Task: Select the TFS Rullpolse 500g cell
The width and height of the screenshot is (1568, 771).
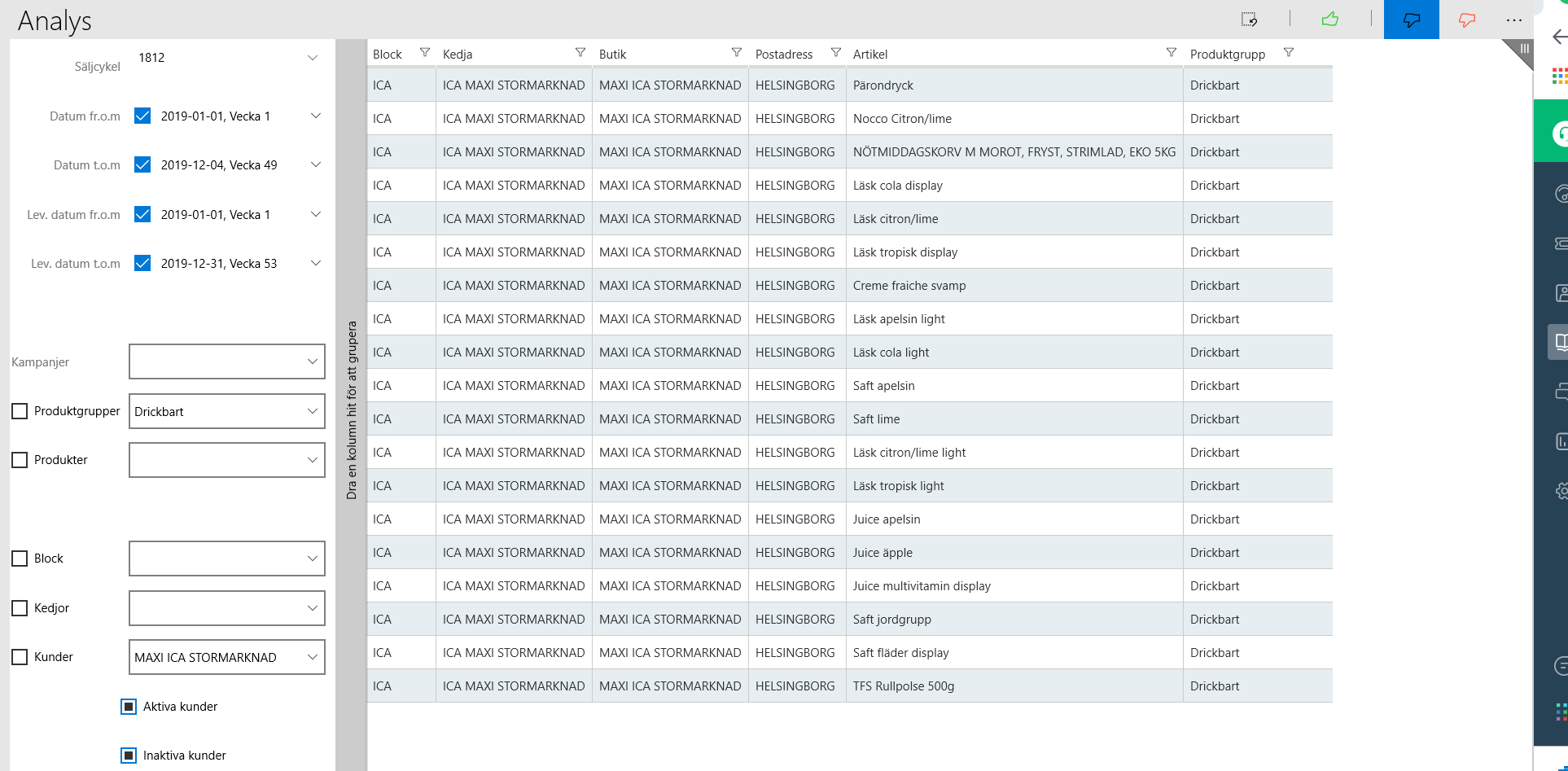Action: coord(1014,686)
